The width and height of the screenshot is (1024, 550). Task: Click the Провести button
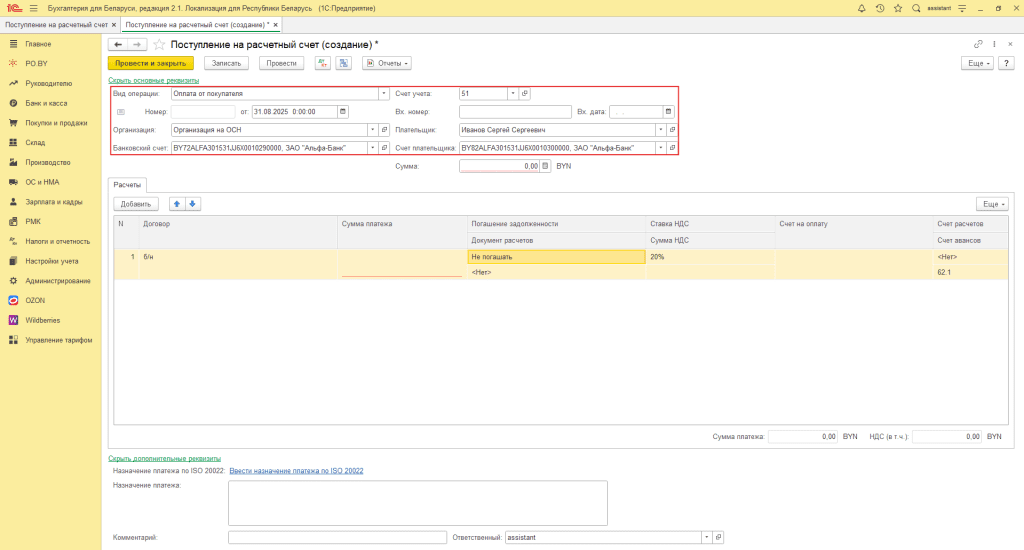281,63
